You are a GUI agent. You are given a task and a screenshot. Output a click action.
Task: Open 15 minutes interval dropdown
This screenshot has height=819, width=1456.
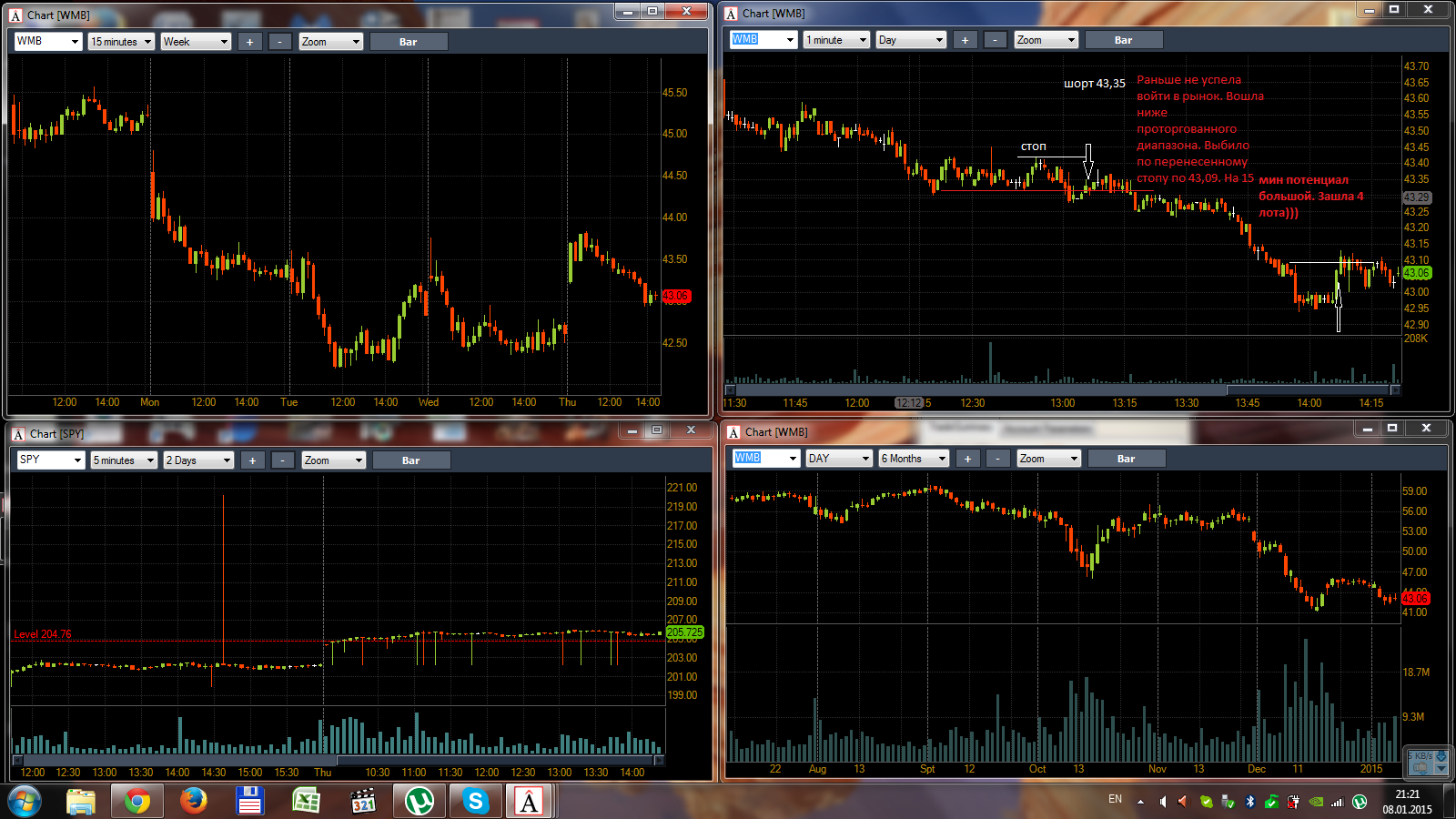click(x=121, y=42)
